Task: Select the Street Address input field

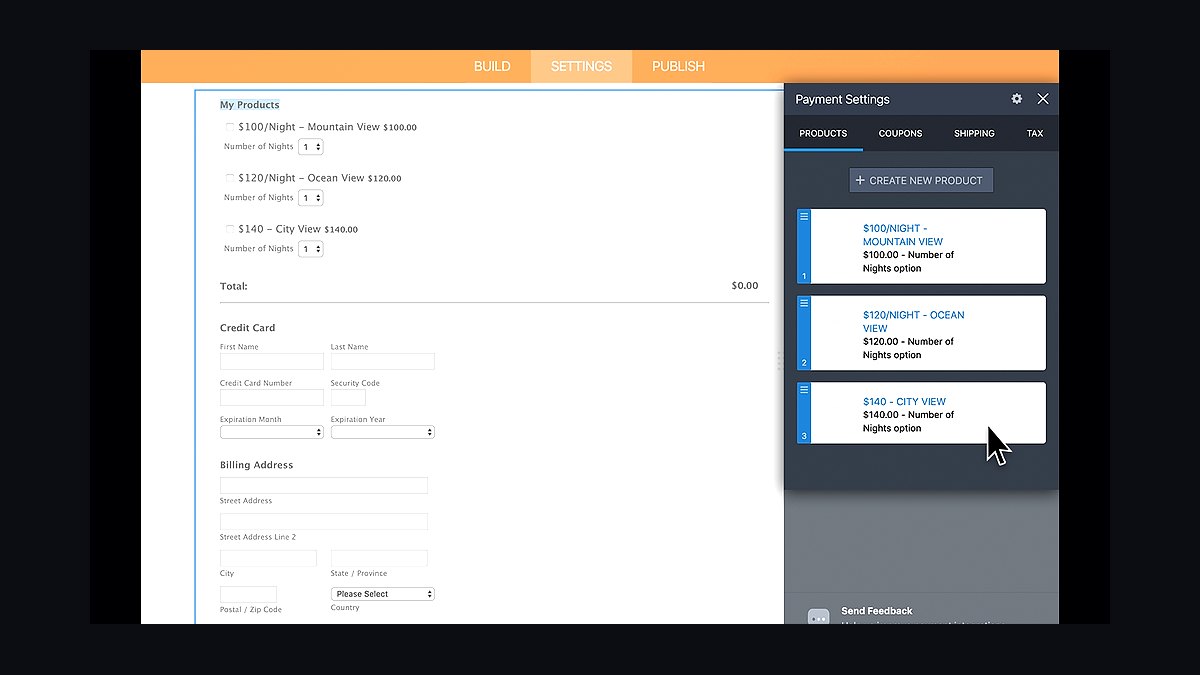Action: [324, 486]
